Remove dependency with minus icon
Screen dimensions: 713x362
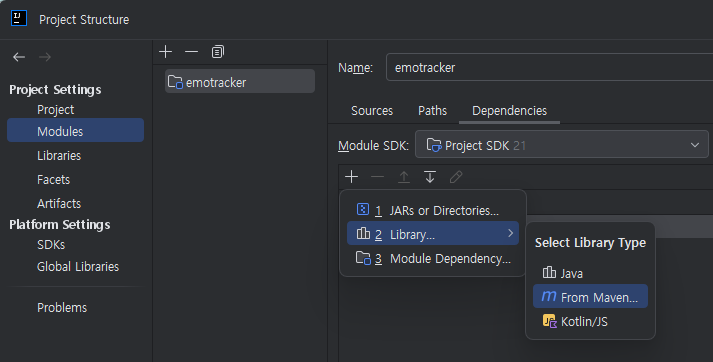377,177
